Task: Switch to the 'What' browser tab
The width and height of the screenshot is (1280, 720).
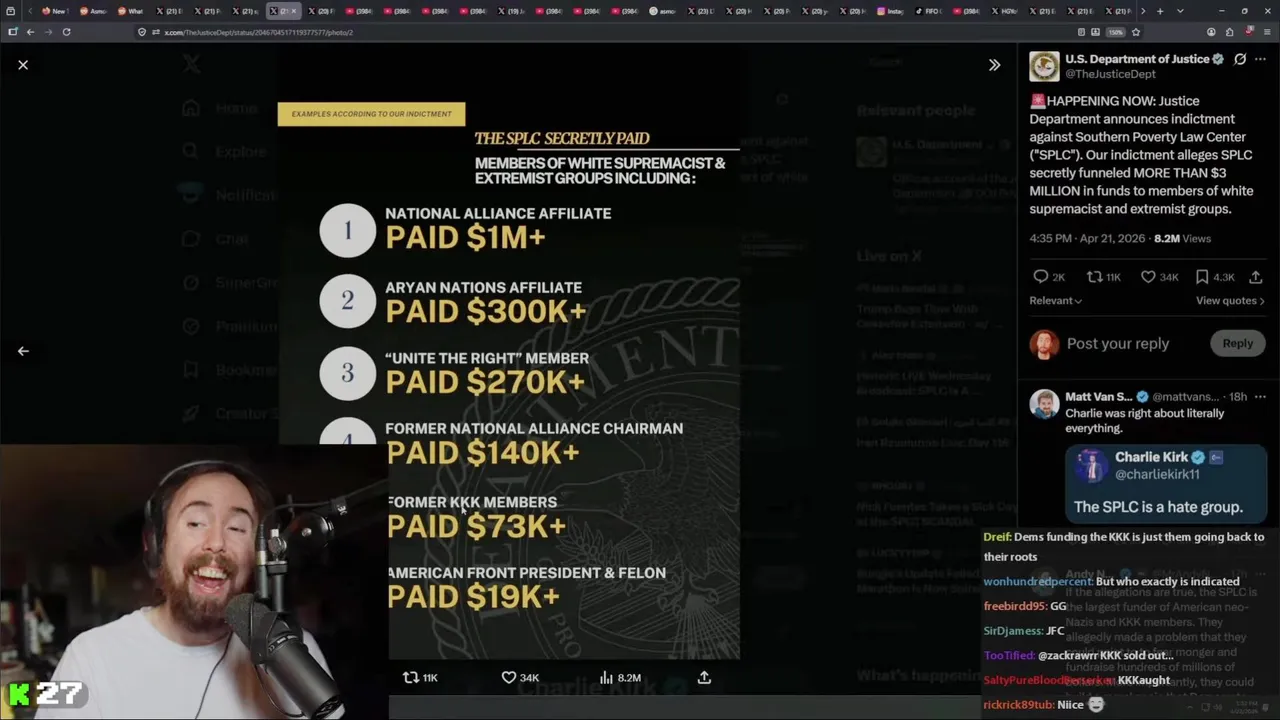Action: click(131, 11)
